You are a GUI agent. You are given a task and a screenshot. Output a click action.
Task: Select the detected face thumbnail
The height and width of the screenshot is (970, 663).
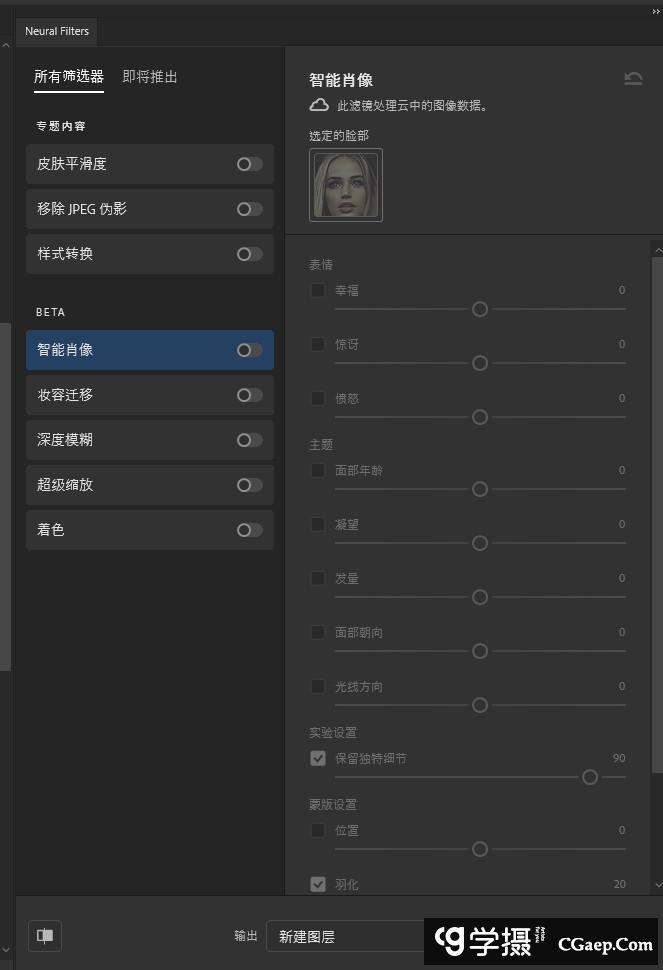tap(346, 185)
